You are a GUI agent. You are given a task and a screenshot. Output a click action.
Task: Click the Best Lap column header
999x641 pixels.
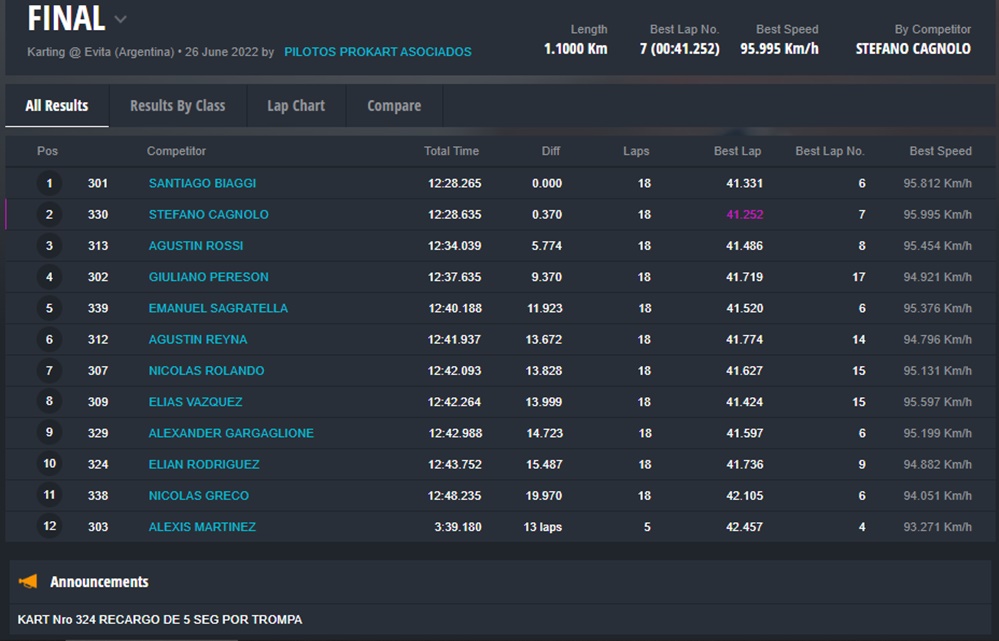click(737, 151)
